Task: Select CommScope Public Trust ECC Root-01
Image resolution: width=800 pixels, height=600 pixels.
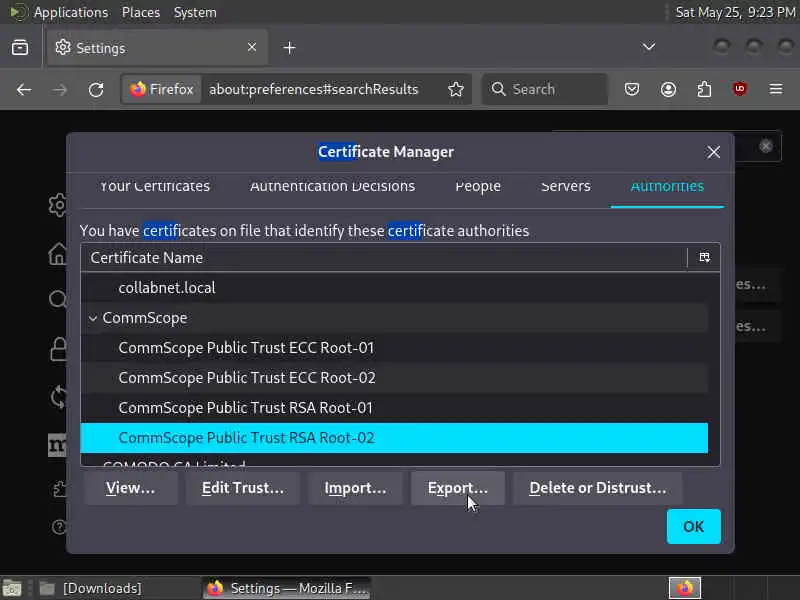Action: (x=394, y=348)
